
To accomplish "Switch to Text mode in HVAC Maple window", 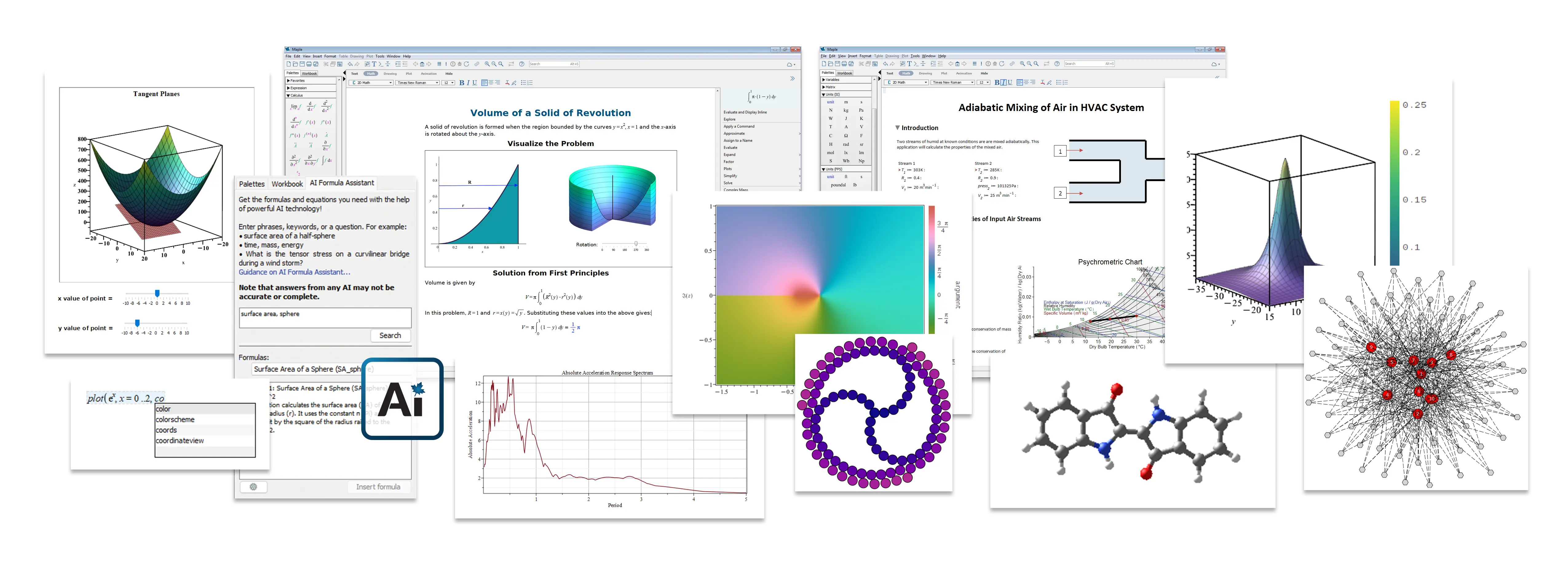I will 890,73.
